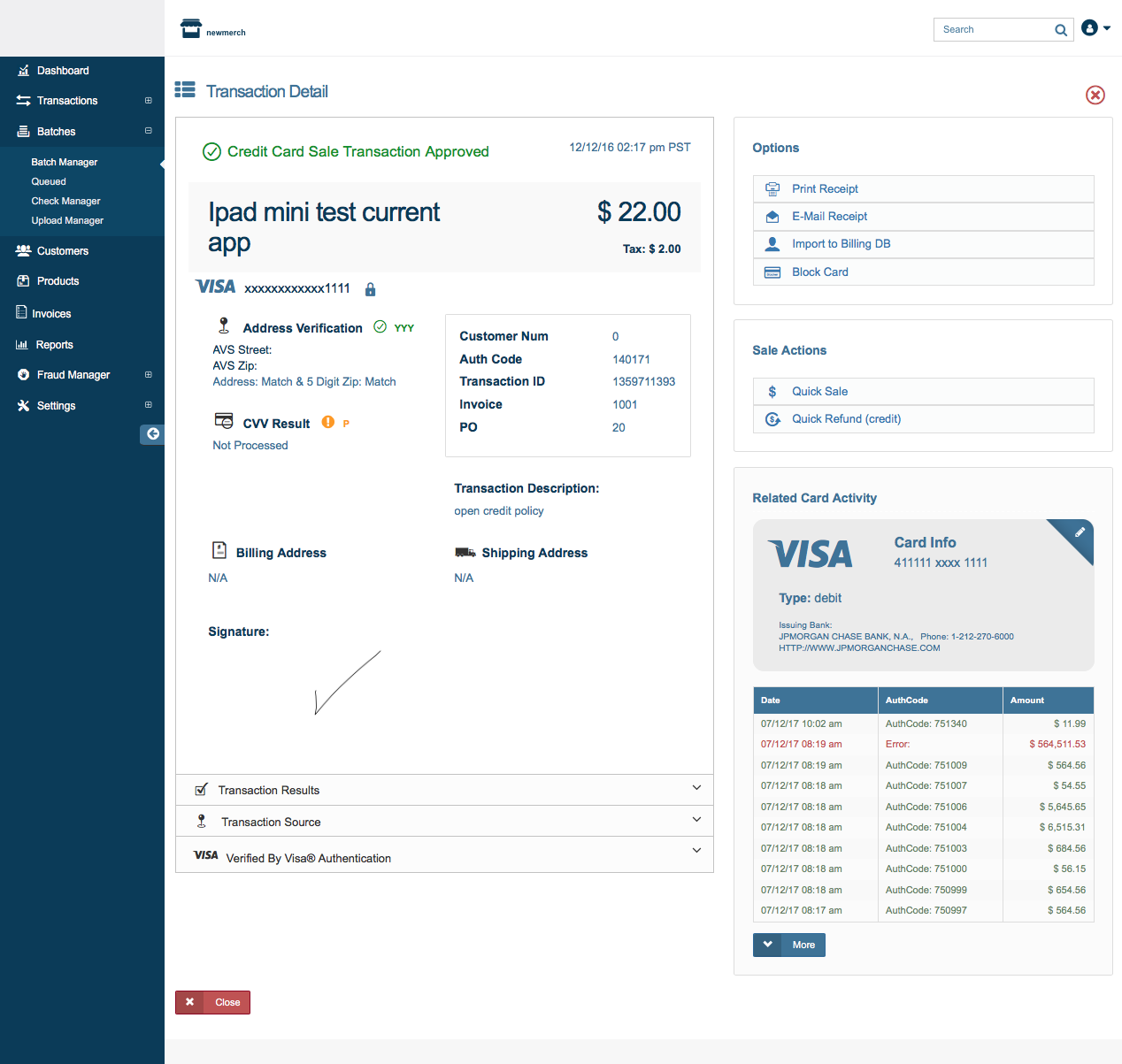Click the lock icon beside card number
The height and width of the screenshot is (1064, 1122).
[x=370, y=289]
